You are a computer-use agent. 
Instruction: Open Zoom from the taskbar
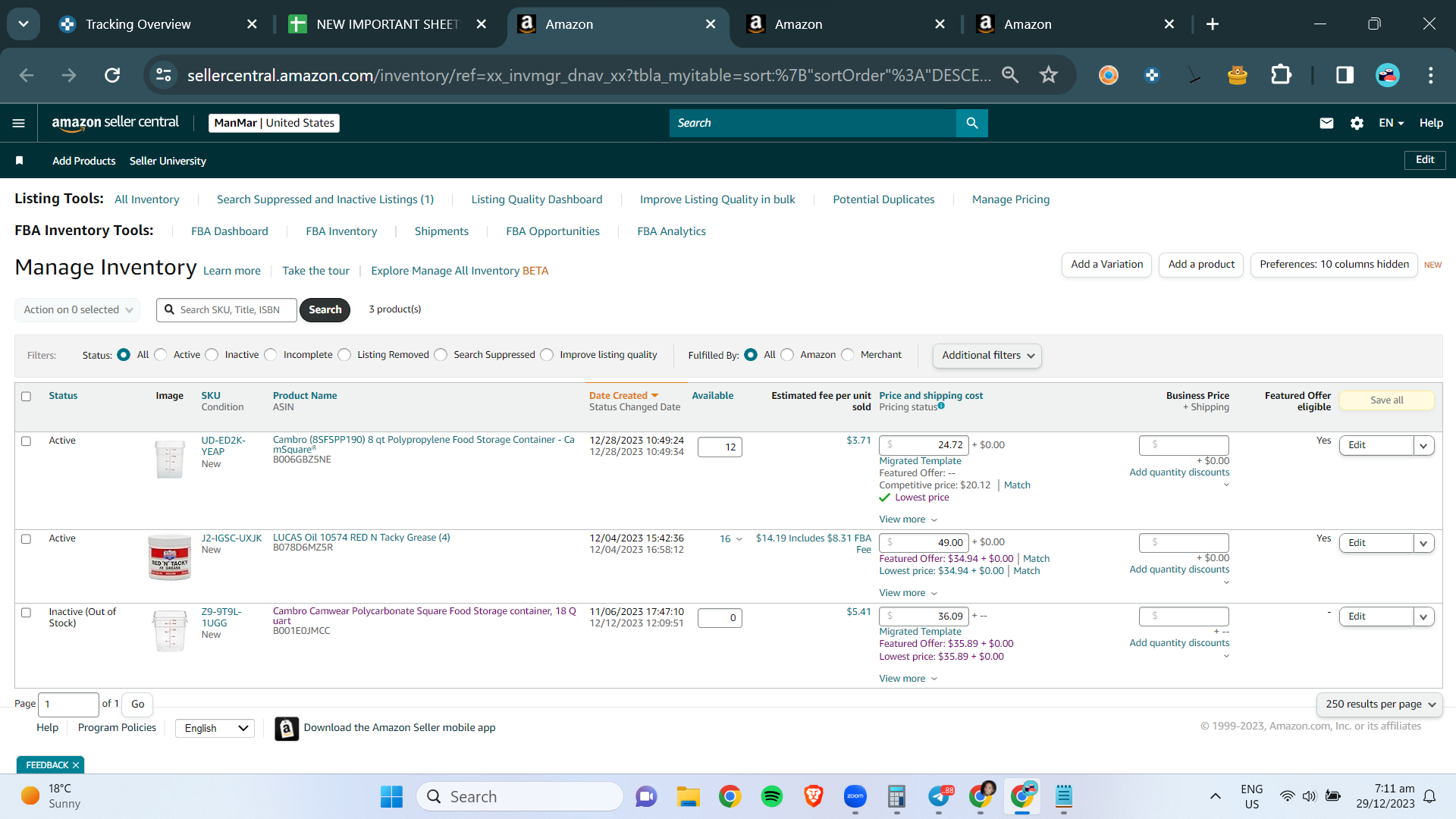tap(855, 796)
